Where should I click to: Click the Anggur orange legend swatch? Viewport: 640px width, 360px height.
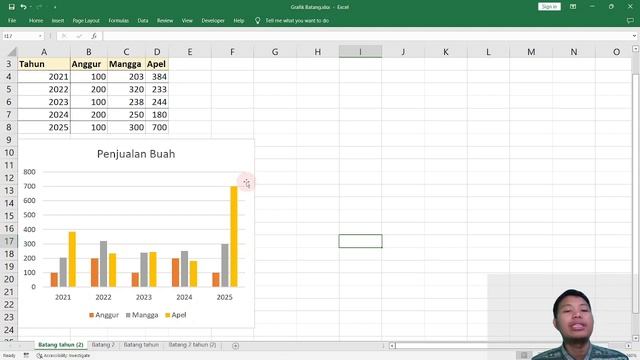(91, 315)
